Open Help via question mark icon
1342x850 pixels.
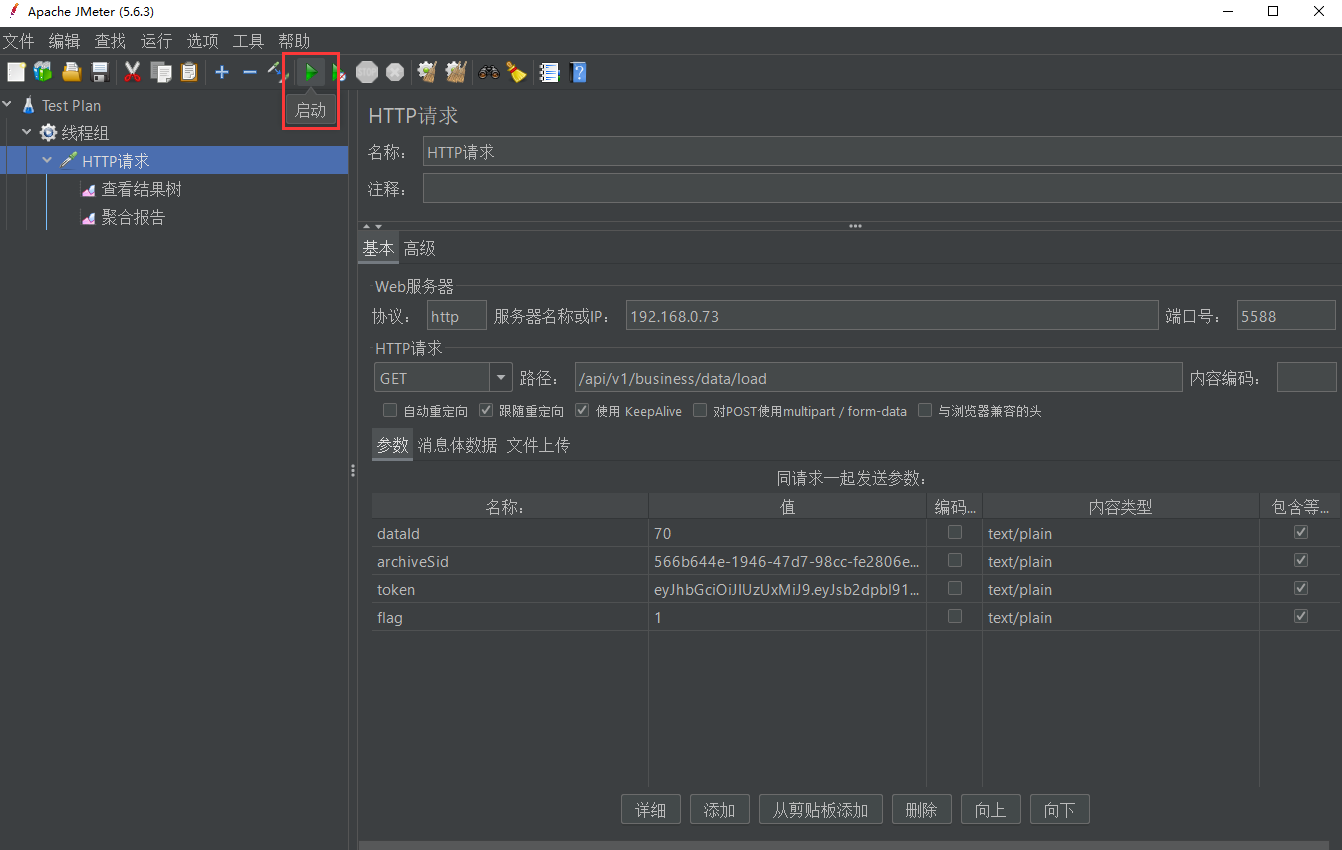(x=577, y=72)
